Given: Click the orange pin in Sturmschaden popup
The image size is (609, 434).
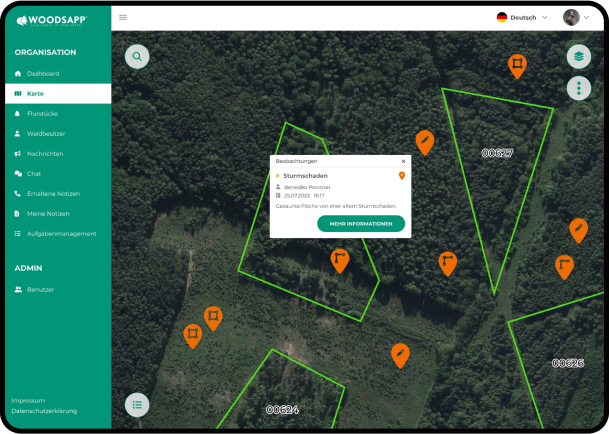Looking at the screenshot, I should tap(402, 176).
